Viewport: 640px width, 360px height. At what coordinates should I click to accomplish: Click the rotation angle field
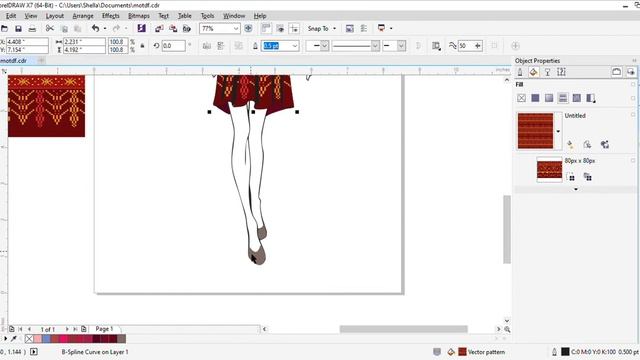click(173, 46)
